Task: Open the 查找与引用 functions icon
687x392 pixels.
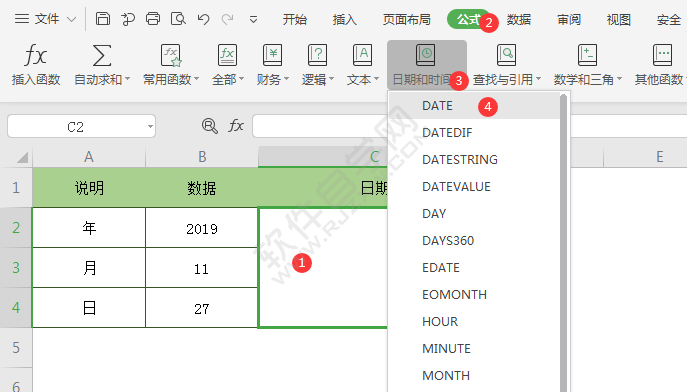Action: point(506,56)
